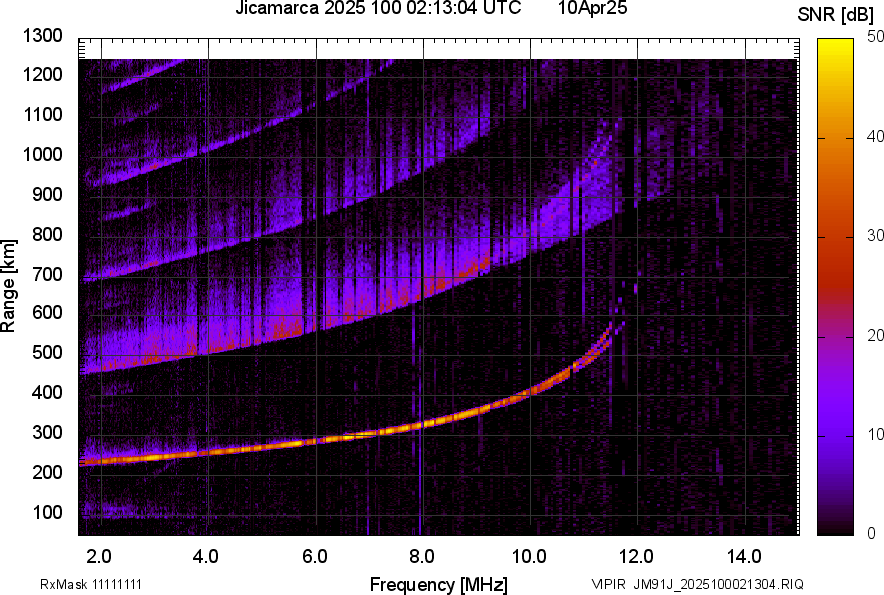This screenshot has width=884, height=595.
Task: Click the SNR [dB] colorbar title
Action: click(x=838, y=14)
